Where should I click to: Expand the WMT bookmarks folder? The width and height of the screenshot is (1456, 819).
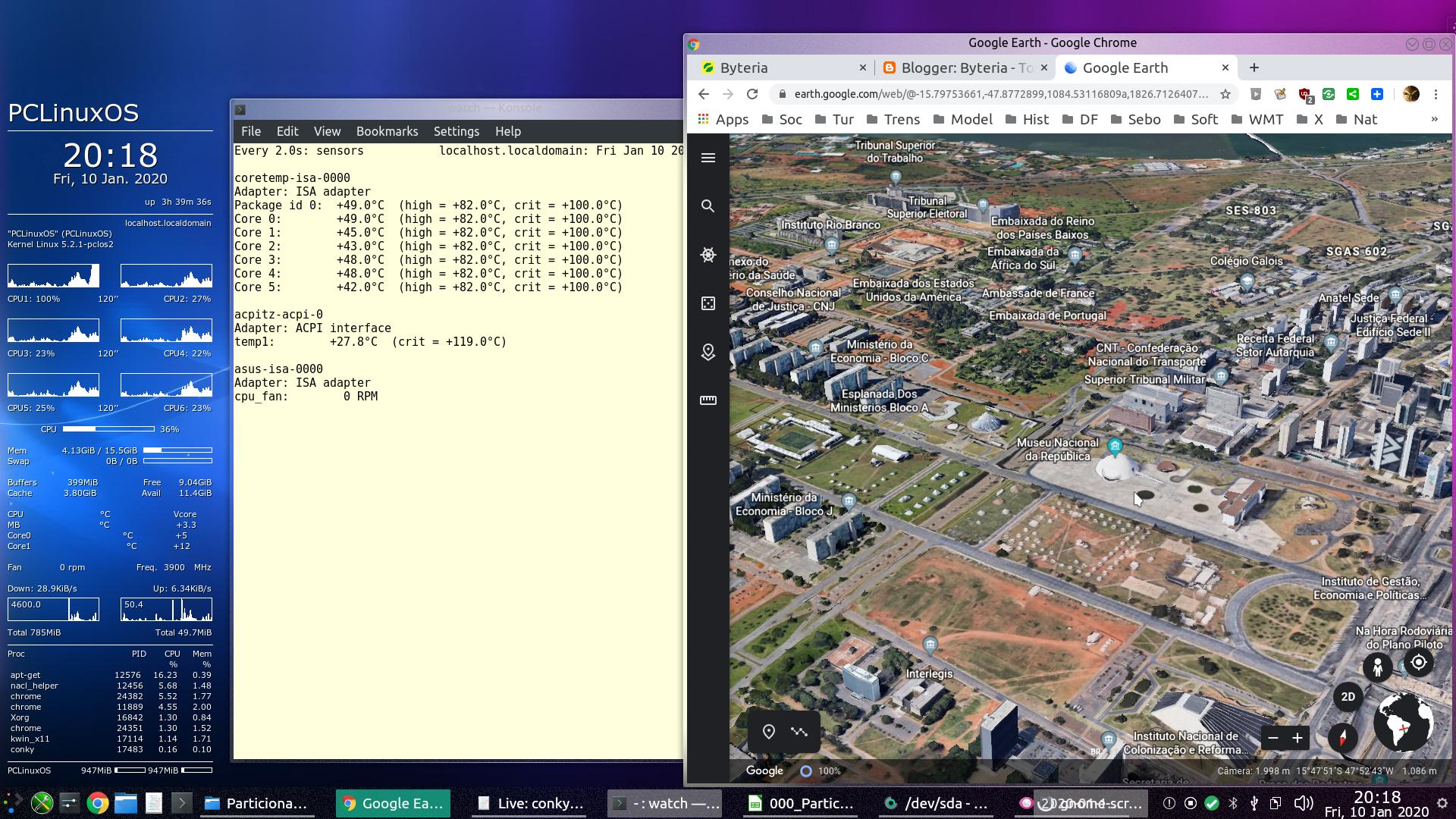1257,119
